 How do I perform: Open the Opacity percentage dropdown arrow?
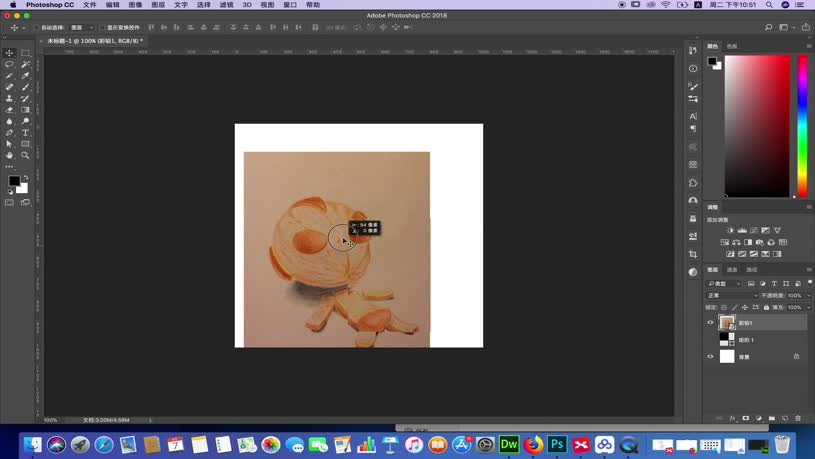coord(808,296)
